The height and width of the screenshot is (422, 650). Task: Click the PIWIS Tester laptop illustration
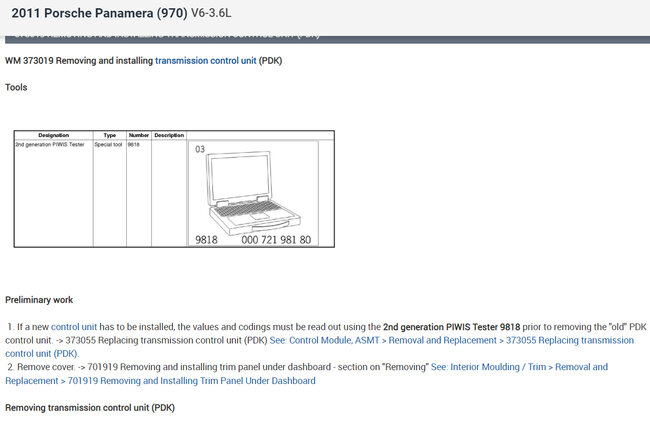click(253, 193)
